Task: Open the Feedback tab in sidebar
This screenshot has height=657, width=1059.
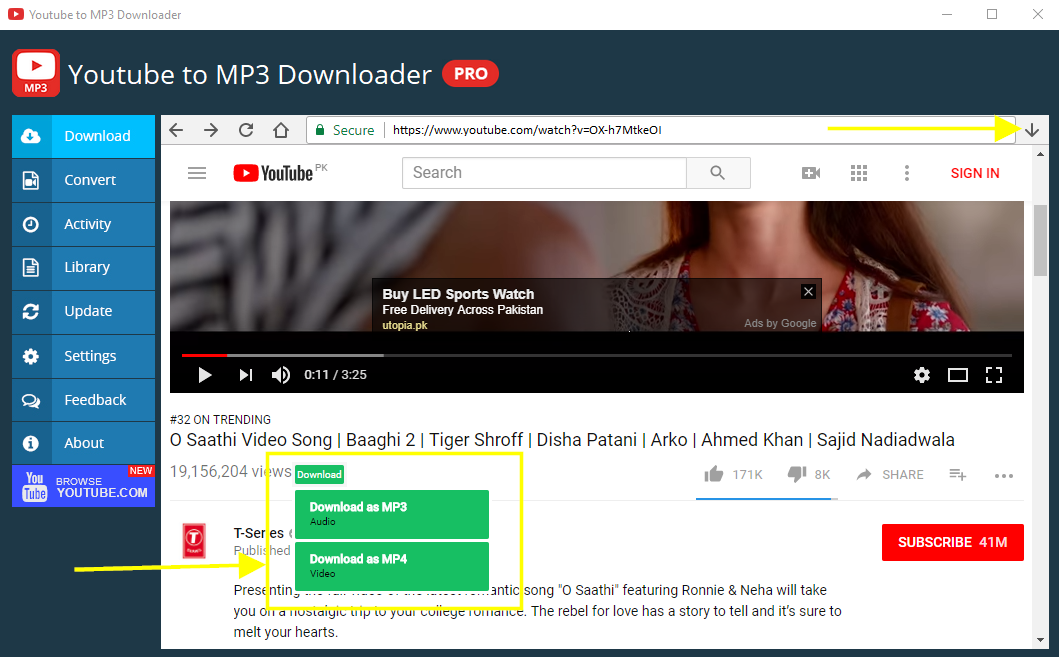Action: pos(83,400)
